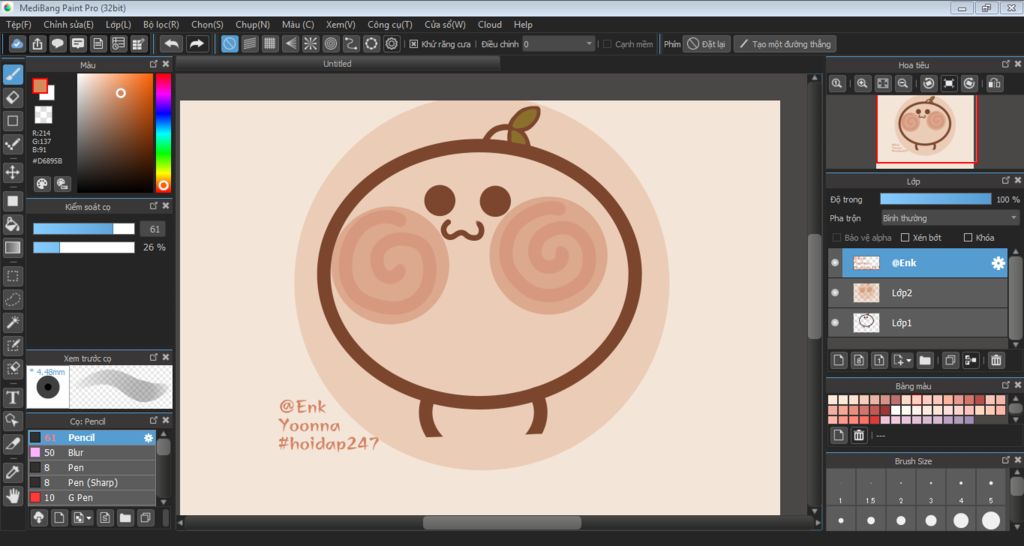Open @Enk layer settings gear
Screen dimensions: 1024x546
coord(998,263)
